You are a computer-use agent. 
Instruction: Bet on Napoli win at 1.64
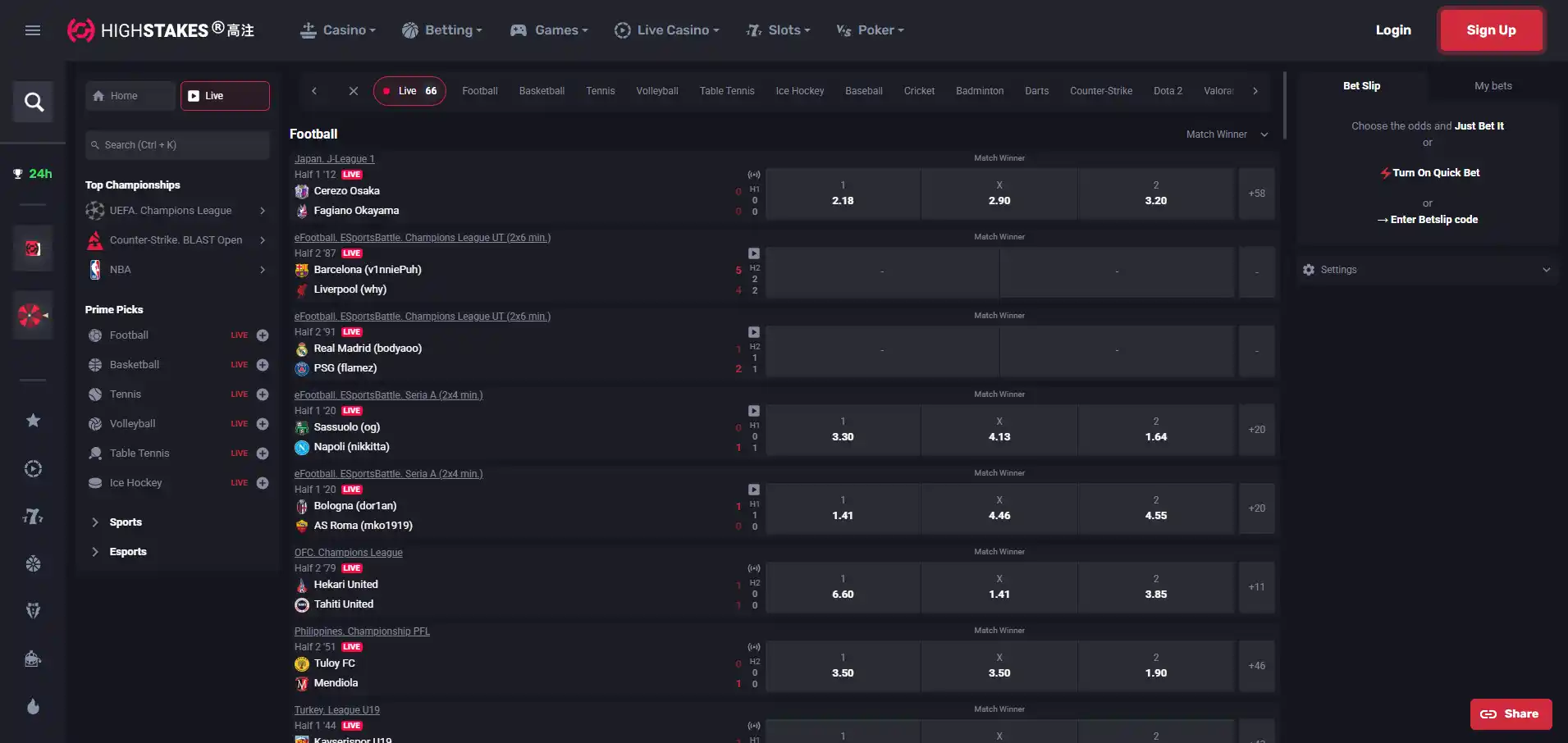pyautogui.click(x=1156, y=430)
